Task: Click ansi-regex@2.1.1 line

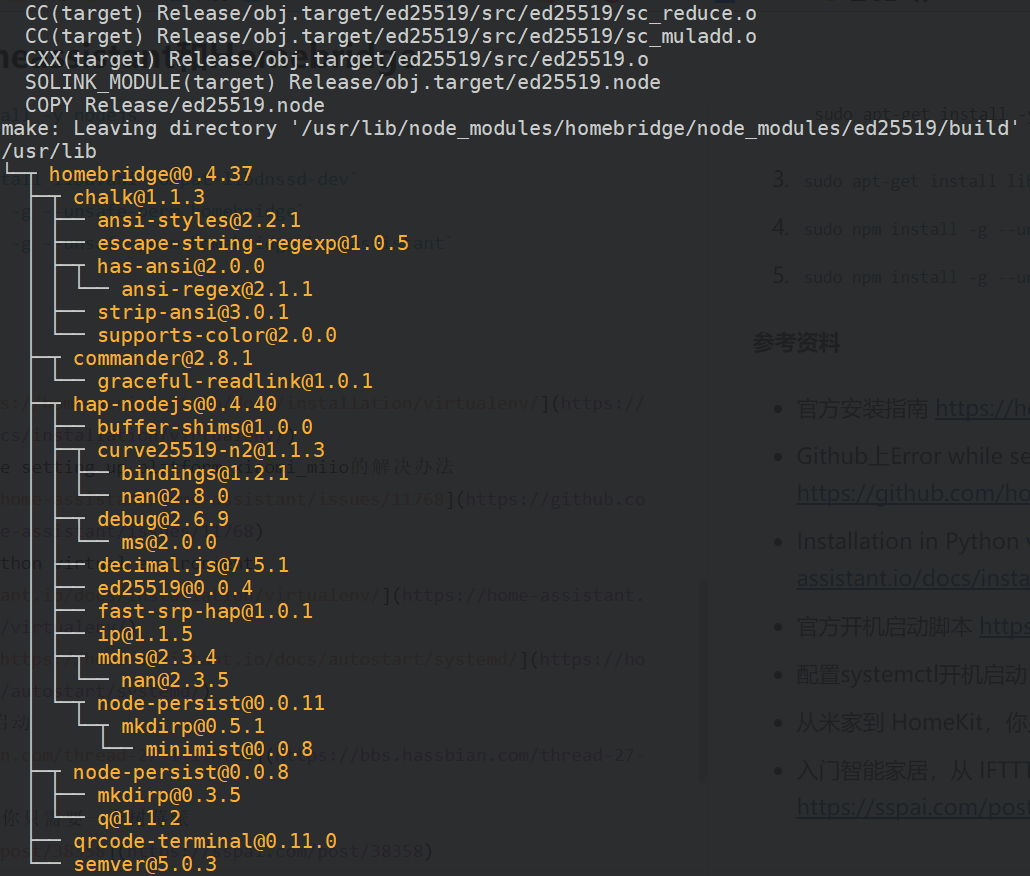Action: [x=217, y=289]
